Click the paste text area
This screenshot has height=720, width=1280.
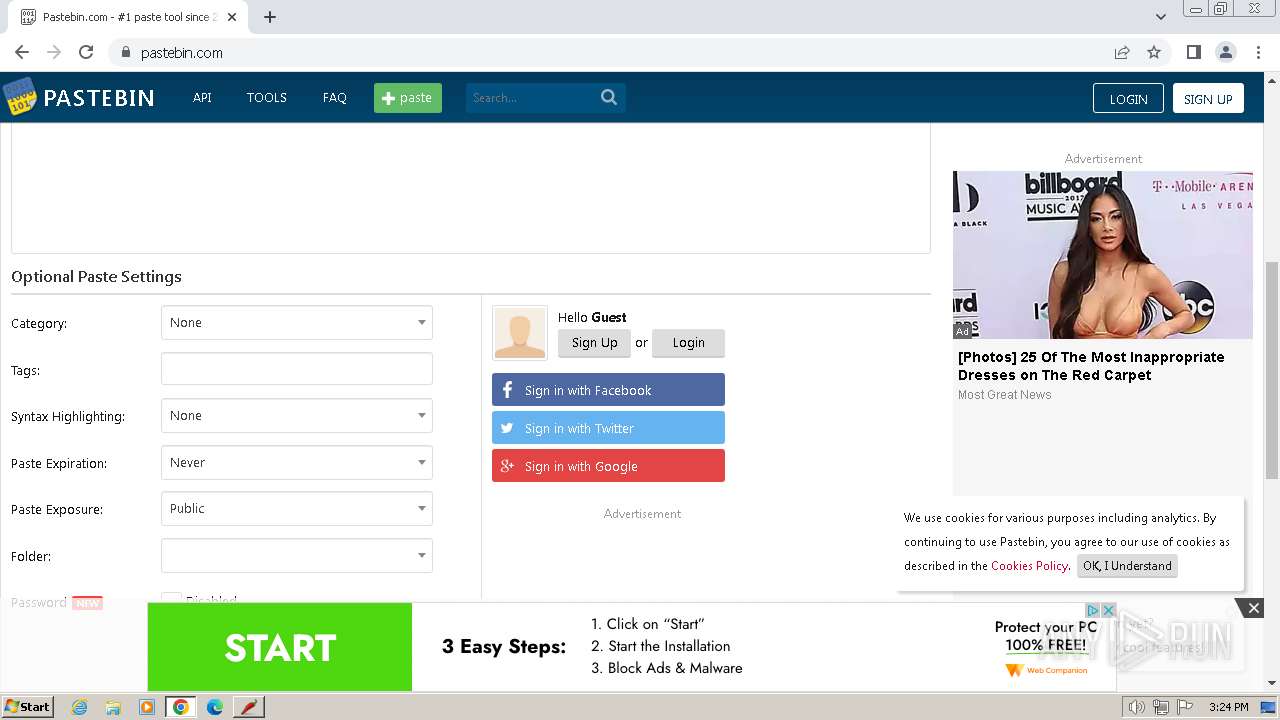(471, 188)
